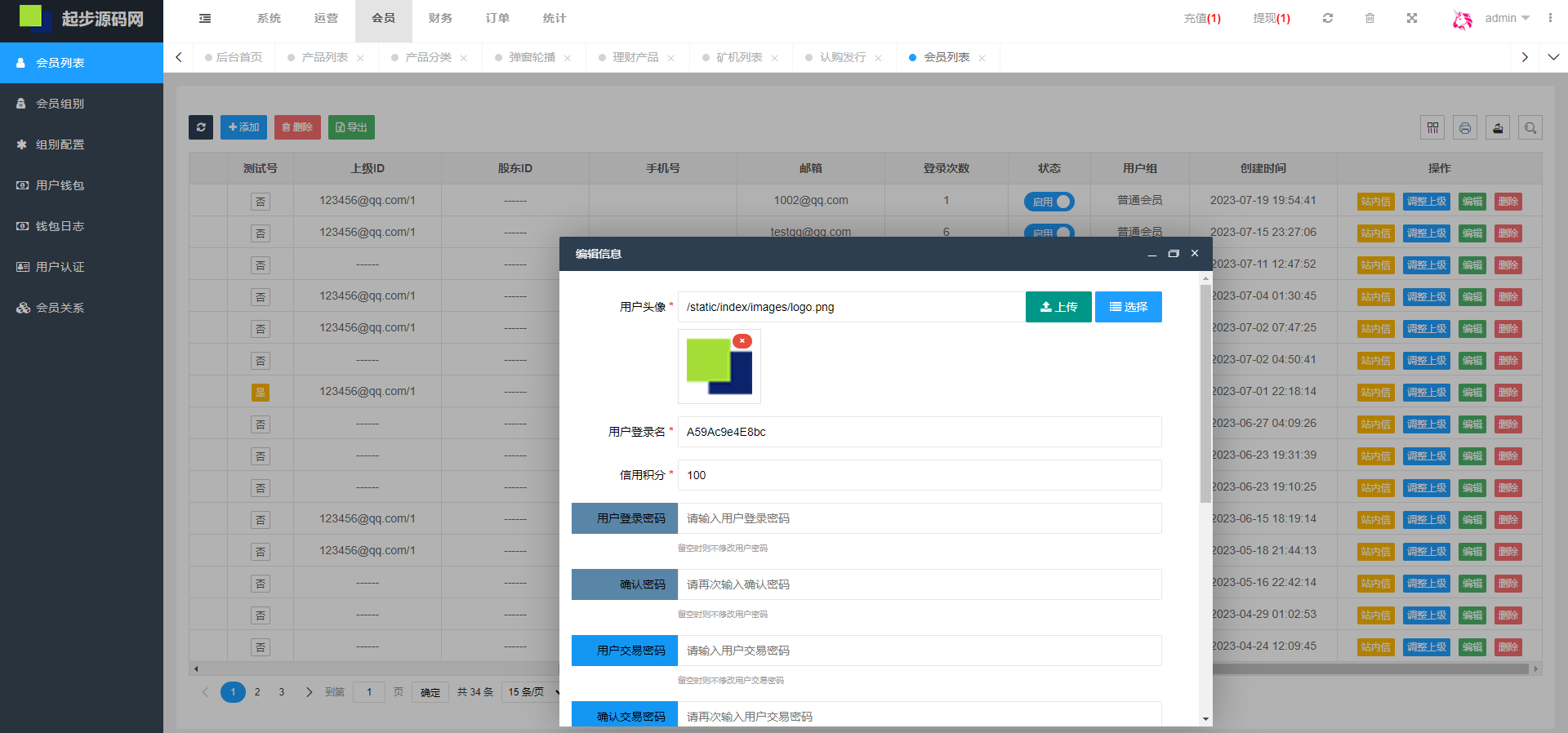Click the refresh icon in the top header
This screenshot has width=1568, height=733.
click(1328, 18)
